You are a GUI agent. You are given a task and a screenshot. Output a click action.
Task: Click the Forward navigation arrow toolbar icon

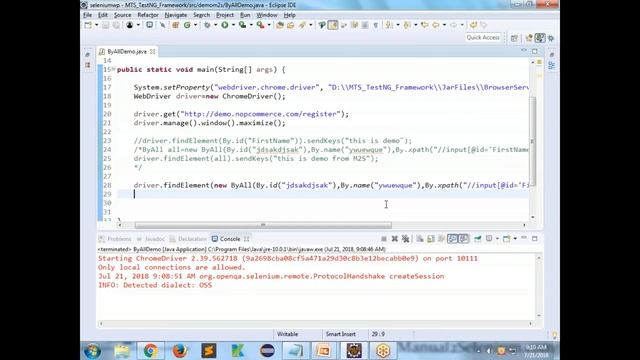click(x=453, y=25)
